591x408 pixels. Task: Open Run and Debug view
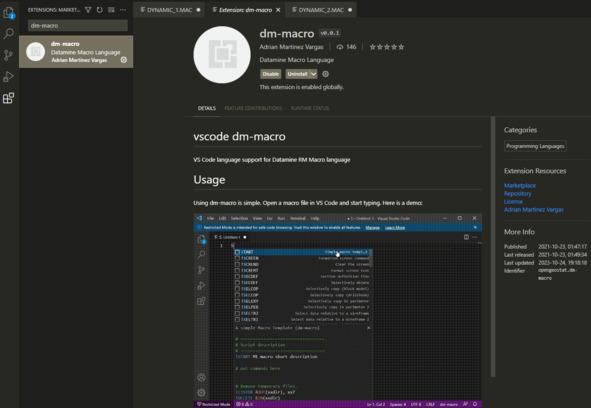pyautogui.click(x=8, y=77)
